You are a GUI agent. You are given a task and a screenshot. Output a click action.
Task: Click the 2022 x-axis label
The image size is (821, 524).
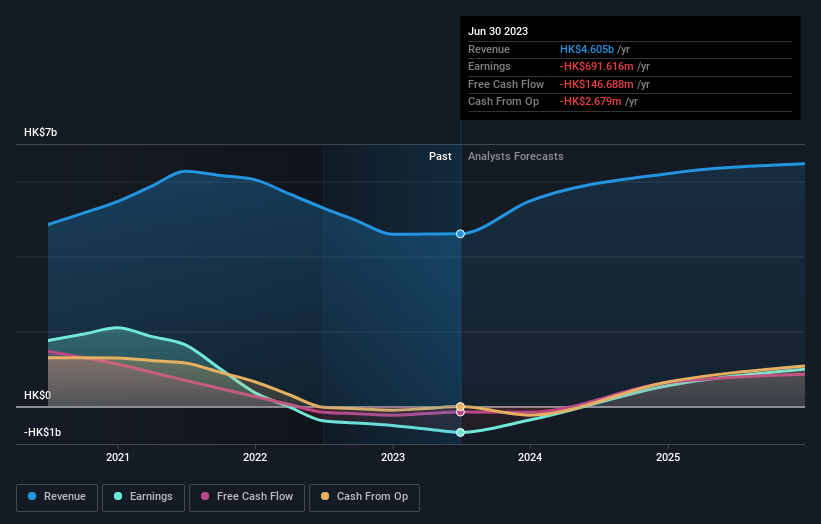coord(255,457)
